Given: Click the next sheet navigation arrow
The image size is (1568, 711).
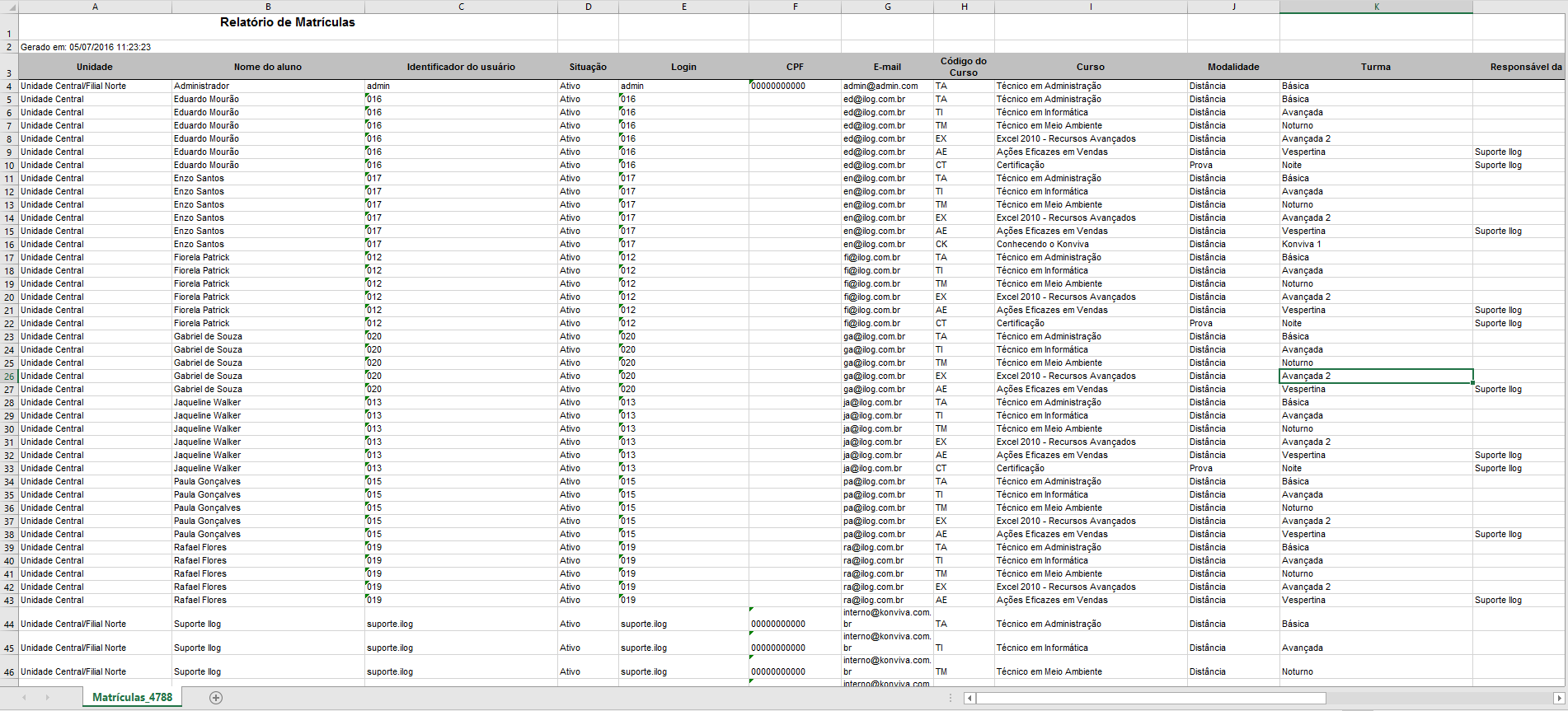Looking at the screenshot, I should click(47, 698).
